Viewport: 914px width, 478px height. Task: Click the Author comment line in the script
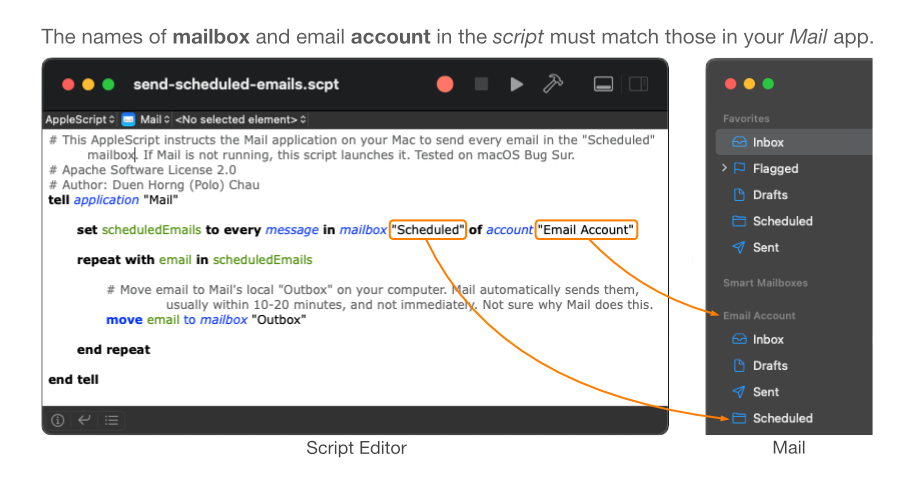click(154, 185)
